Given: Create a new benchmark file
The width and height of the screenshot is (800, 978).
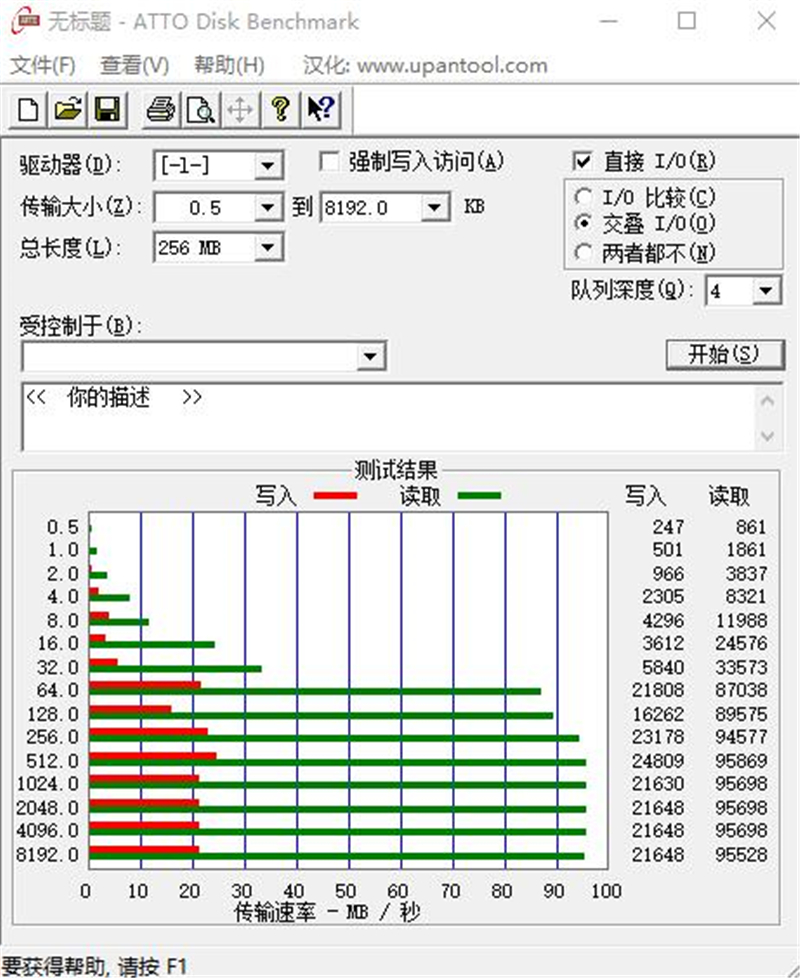Looking at the screenshot, I should (x=26, y=110).
